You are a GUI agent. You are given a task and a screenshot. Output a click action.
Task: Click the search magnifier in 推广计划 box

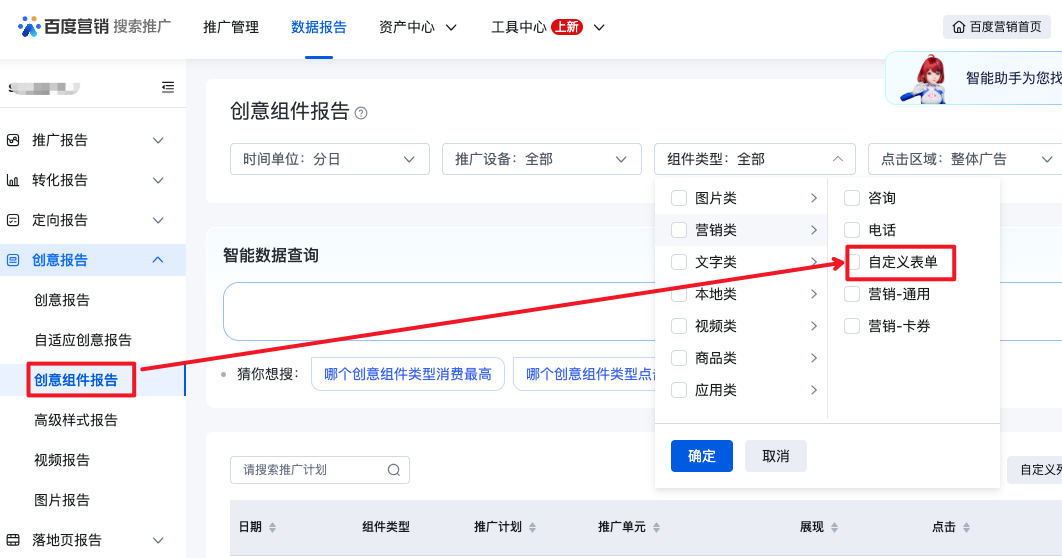[x=394, y=470]
